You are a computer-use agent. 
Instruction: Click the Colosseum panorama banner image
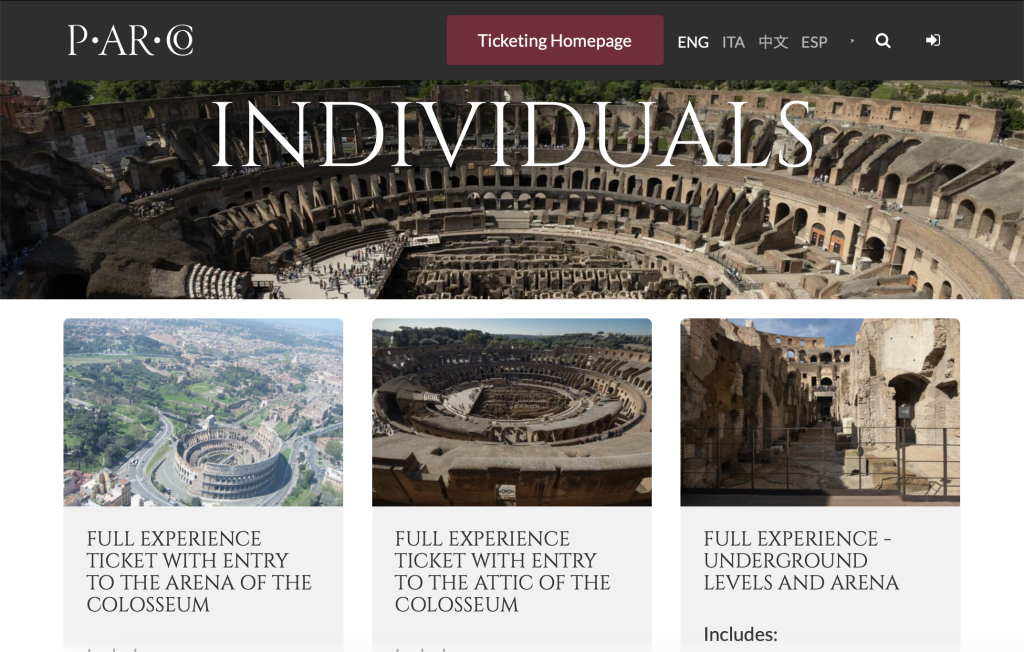click(512, 240)
